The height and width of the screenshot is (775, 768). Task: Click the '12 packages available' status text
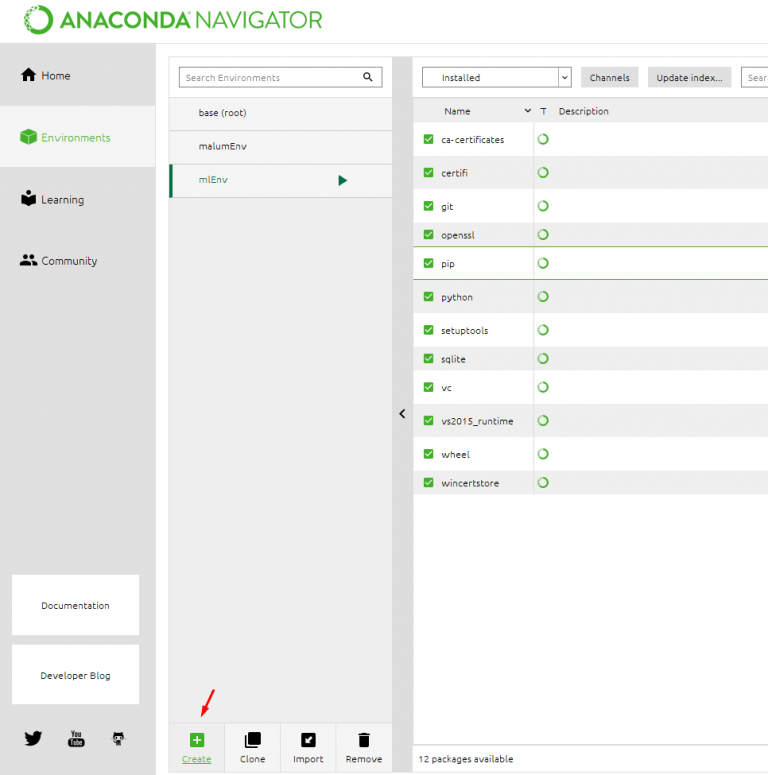tap(466, 759)
